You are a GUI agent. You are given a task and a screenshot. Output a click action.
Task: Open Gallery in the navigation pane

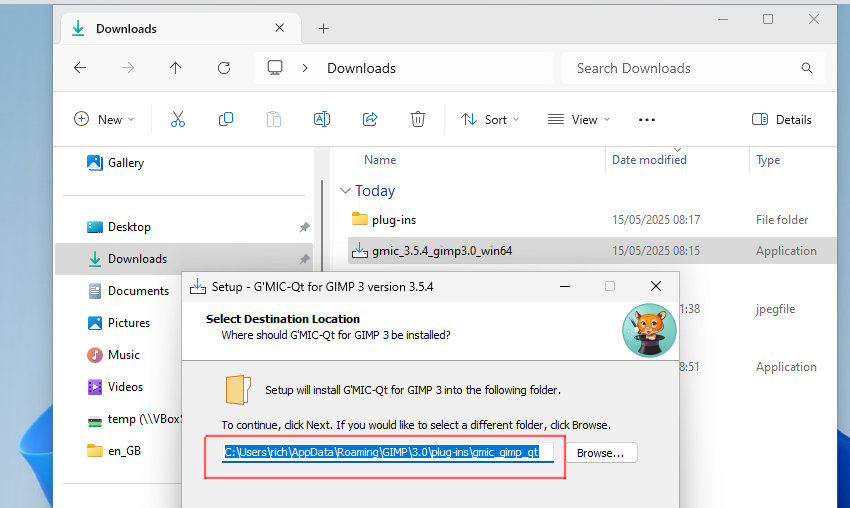pyautogui.click(x=115, y=163)
